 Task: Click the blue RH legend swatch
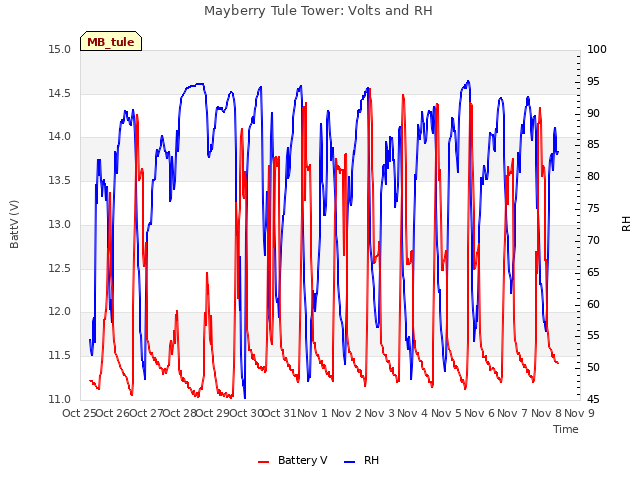coord(350,462)
